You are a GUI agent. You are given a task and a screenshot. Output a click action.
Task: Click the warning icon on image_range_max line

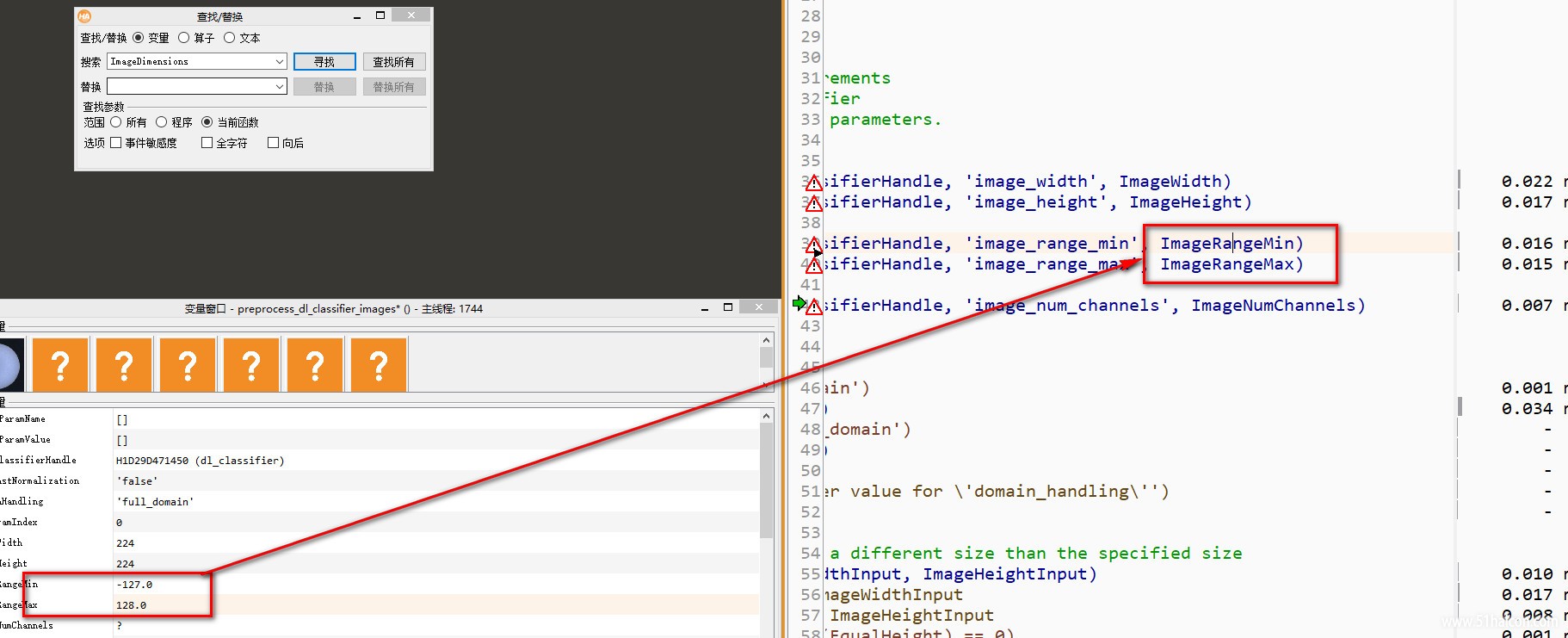click(813, 265)
